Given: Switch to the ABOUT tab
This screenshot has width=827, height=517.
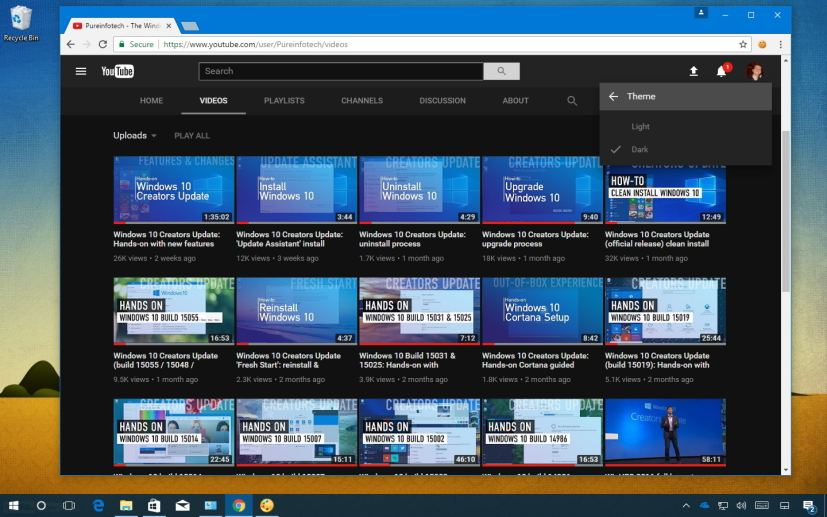Looking at the screenshot, I should pos(515,100).
